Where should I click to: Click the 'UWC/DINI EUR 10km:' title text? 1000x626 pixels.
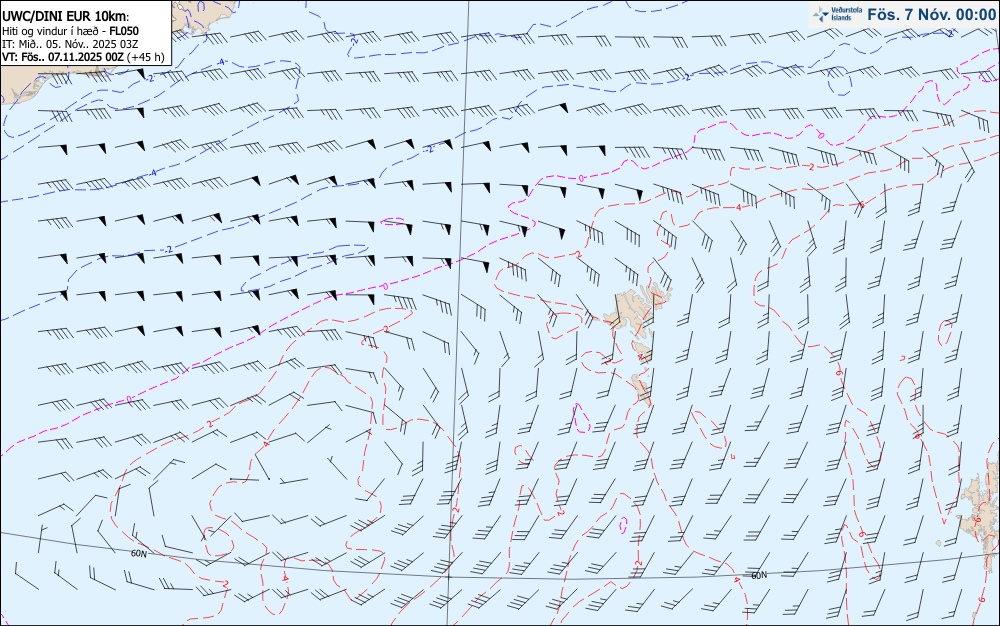click(66, 17)
